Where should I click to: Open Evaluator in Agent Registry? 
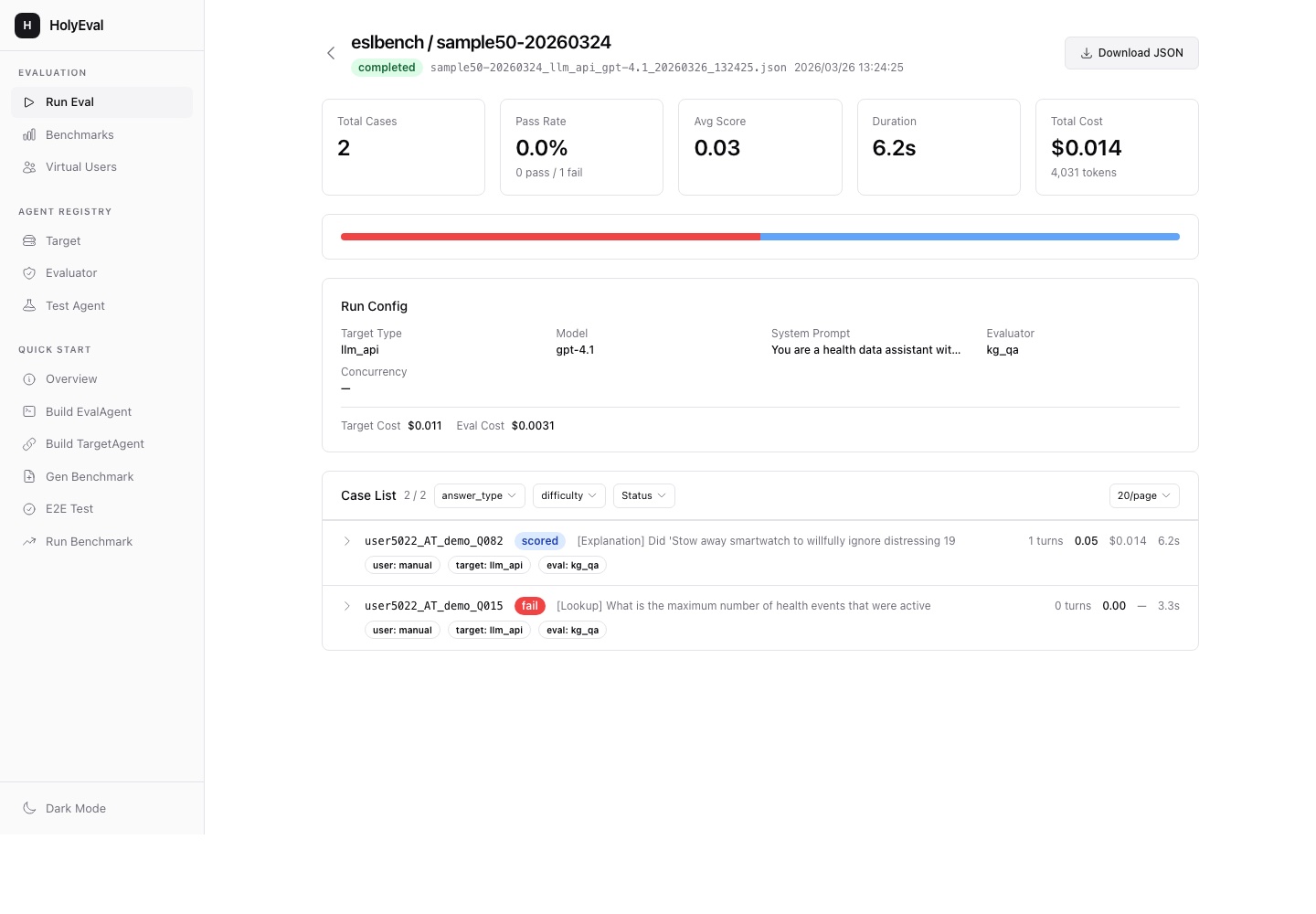101,273
